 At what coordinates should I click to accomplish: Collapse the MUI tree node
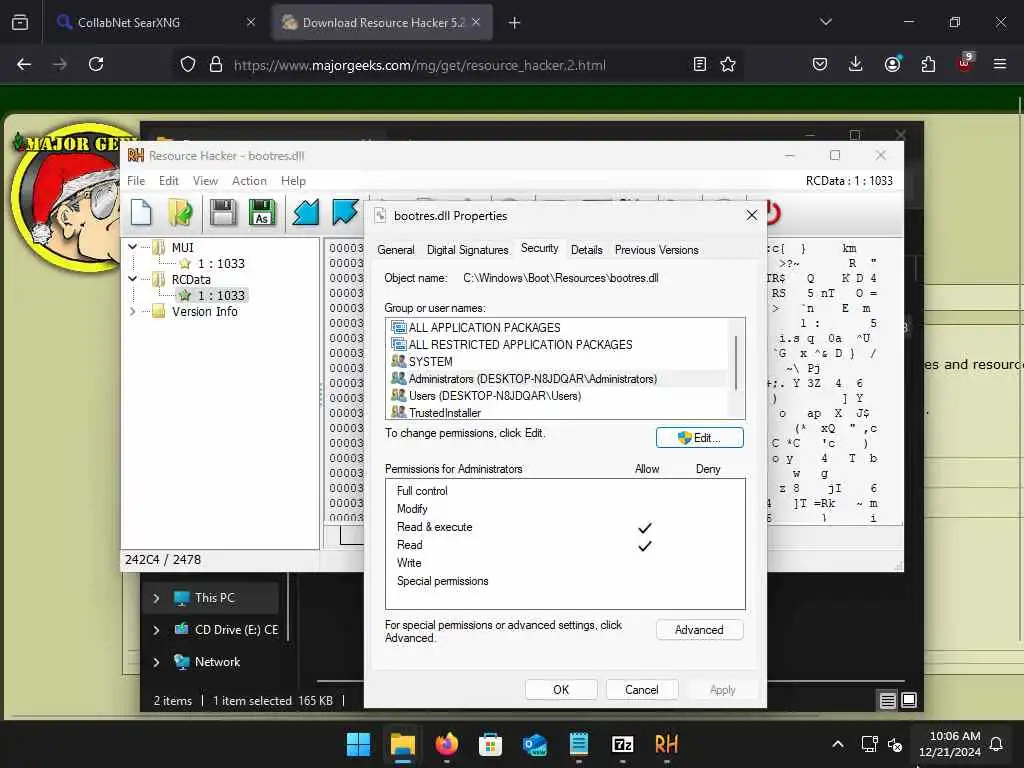[133, 247]
